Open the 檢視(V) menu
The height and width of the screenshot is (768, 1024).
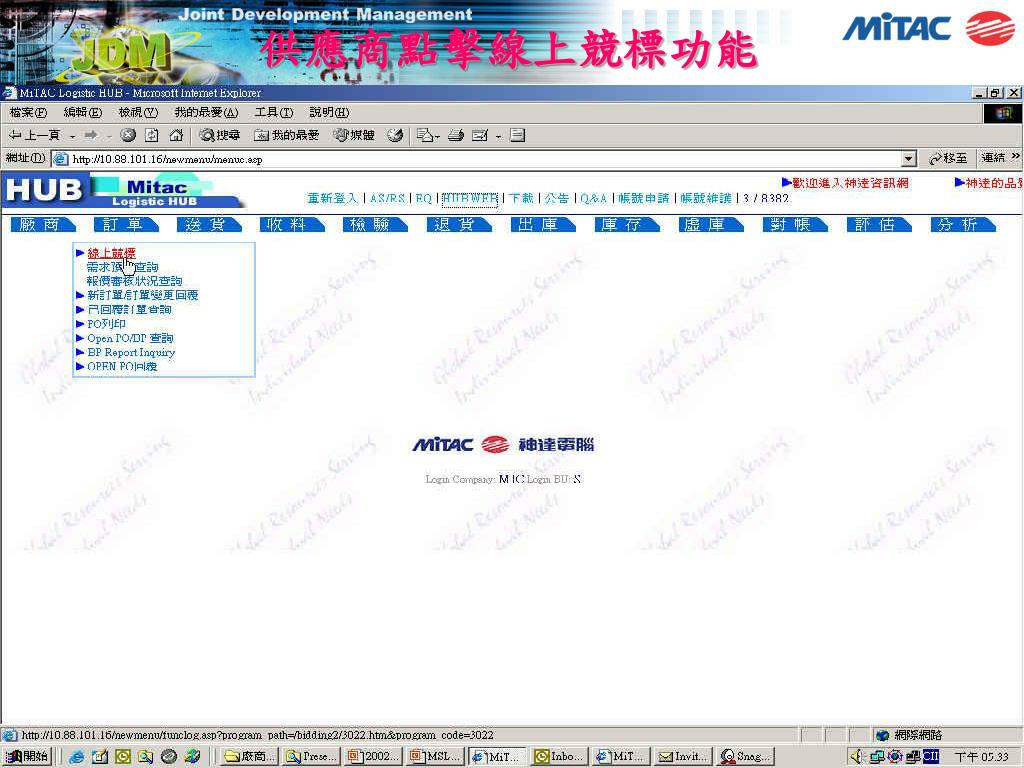pyautogui.click(x=138, y=112)
